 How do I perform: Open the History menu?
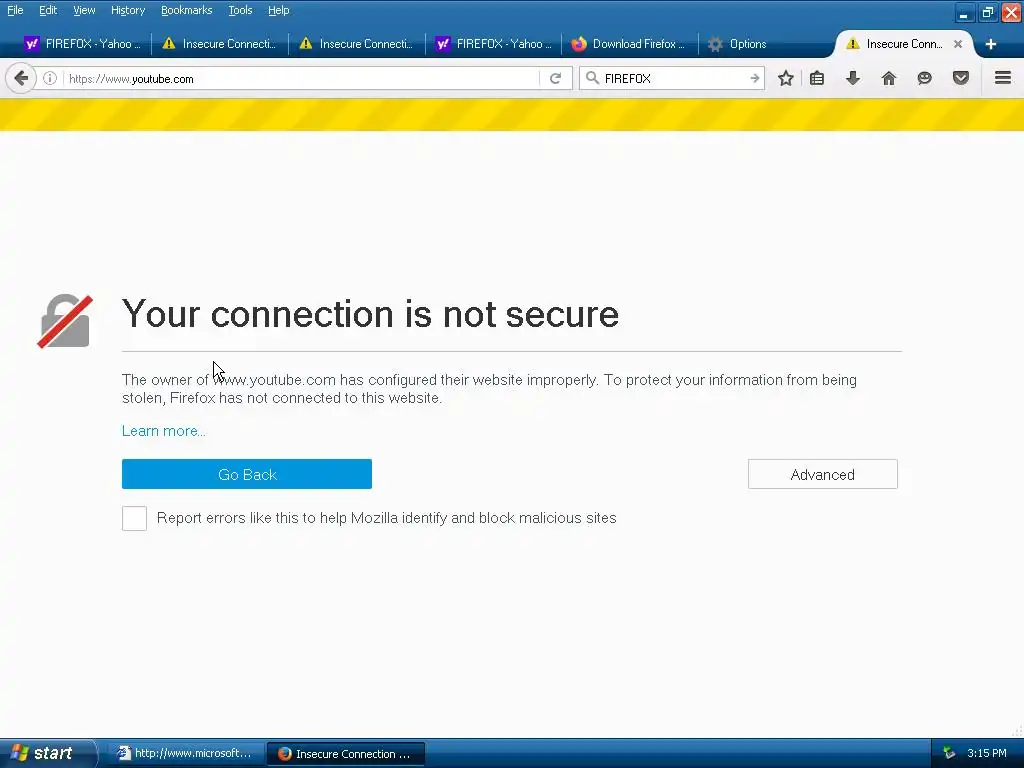128,10
